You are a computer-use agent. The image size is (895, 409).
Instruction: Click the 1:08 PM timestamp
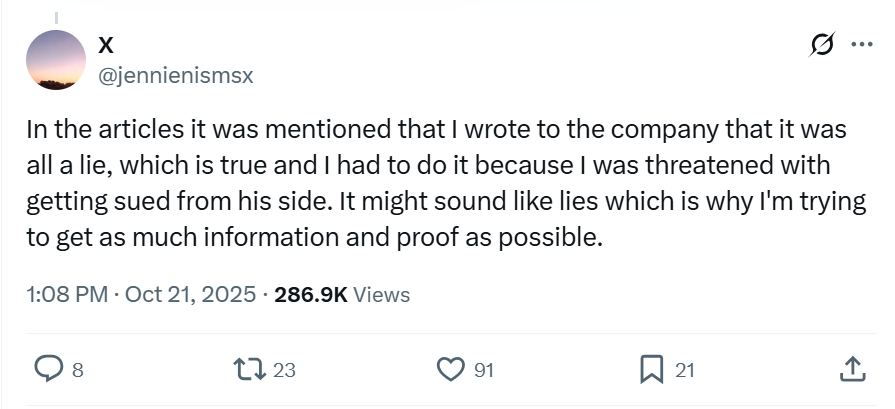pyautogui.click(x=60, y=295)
